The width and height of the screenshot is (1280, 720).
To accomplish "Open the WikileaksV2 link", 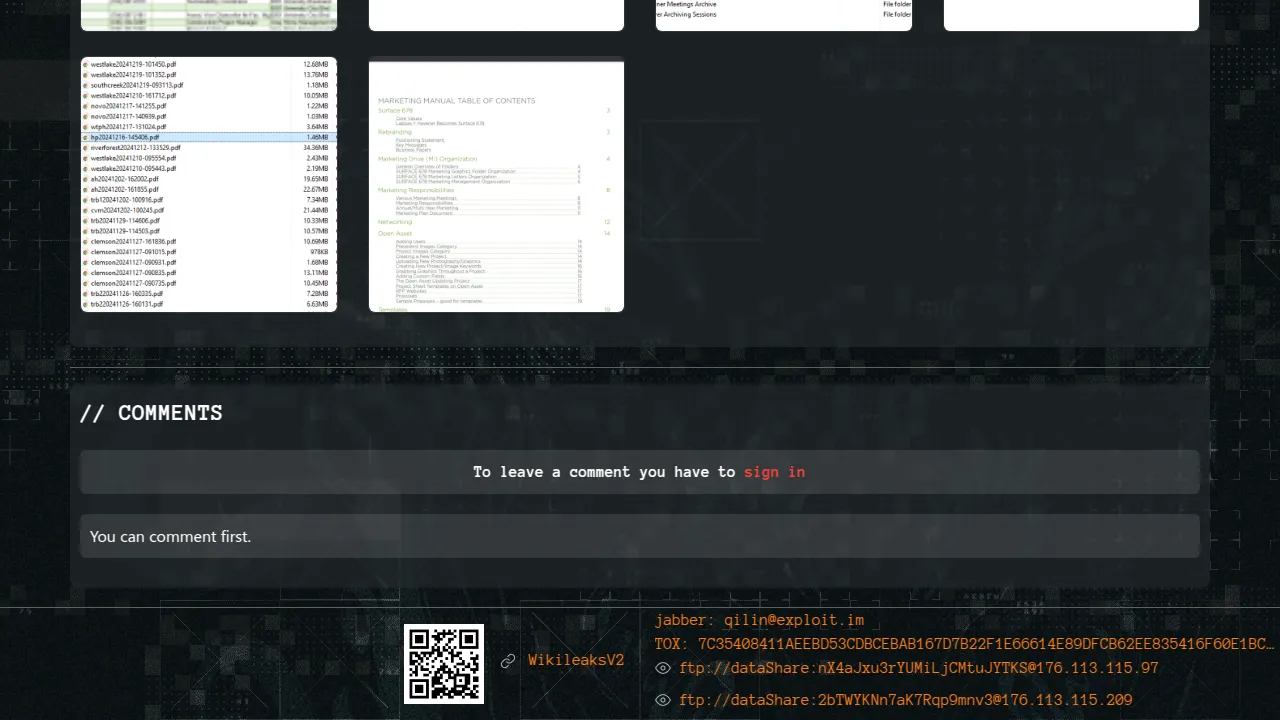I will 576,661.
